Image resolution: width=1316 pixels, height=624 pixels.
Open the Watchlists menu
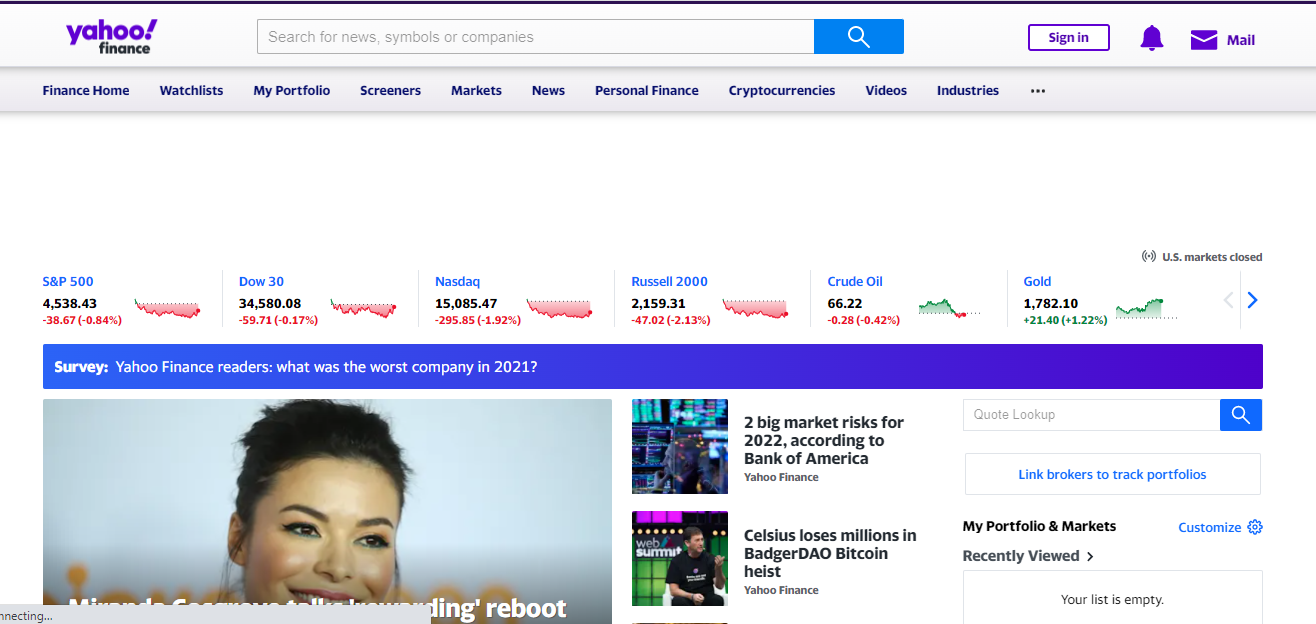point(191,90)
